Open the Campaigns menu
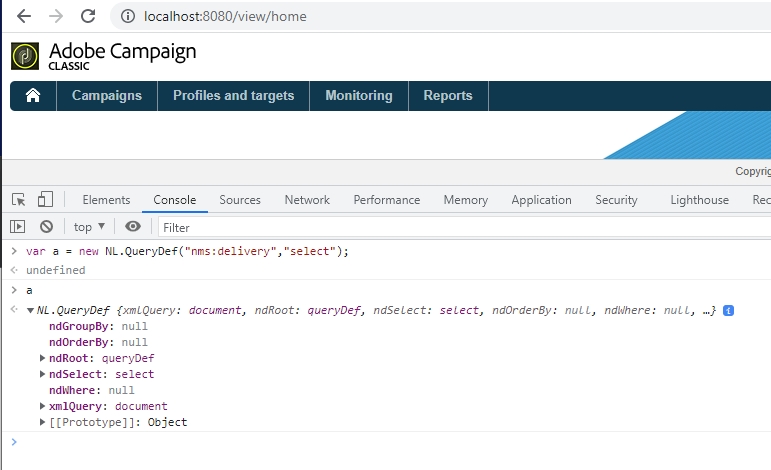Viewport: 771px width, 470px height. (x=107, y=96)
